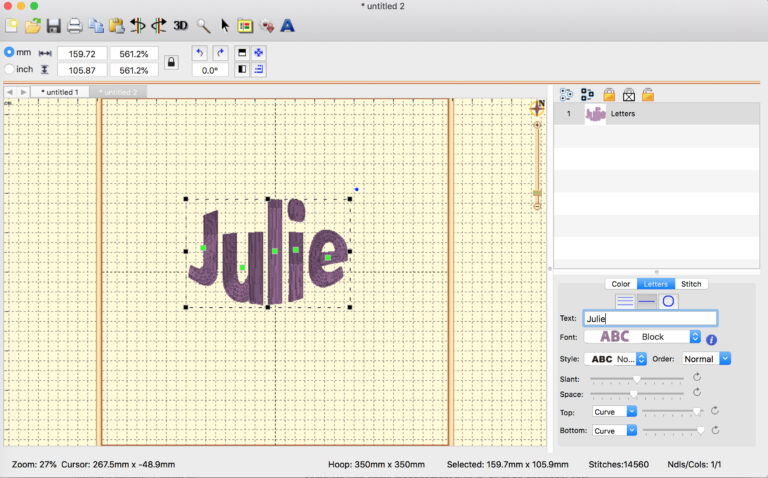Reset the Slant slider value
768x478 pixels.
click(696, 377)
